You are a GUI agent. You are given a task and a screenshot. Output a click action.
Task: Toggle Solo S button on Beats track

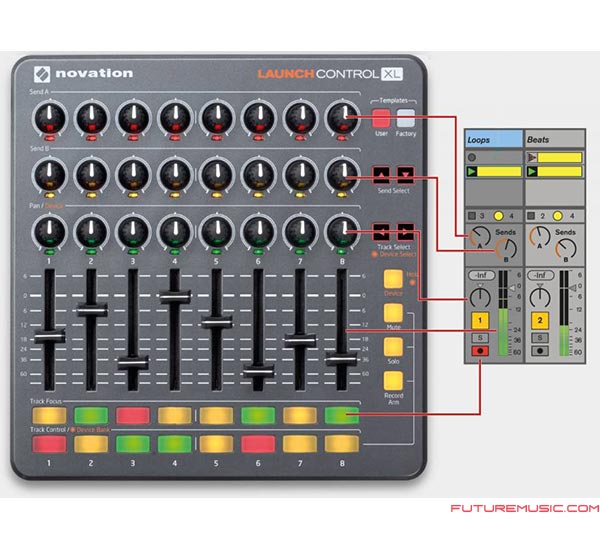tap(540, 338)
